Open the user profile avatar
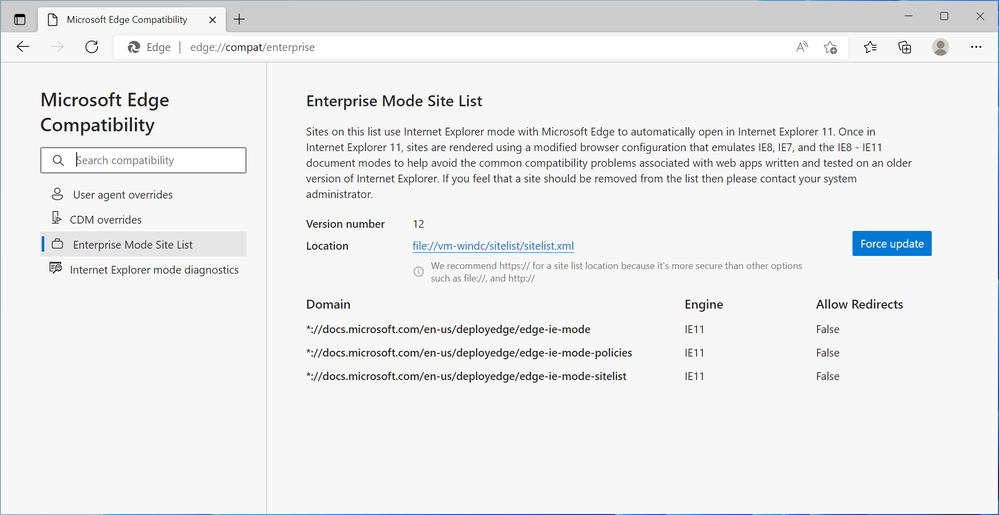999x515 pixels. tap(940, 47)
